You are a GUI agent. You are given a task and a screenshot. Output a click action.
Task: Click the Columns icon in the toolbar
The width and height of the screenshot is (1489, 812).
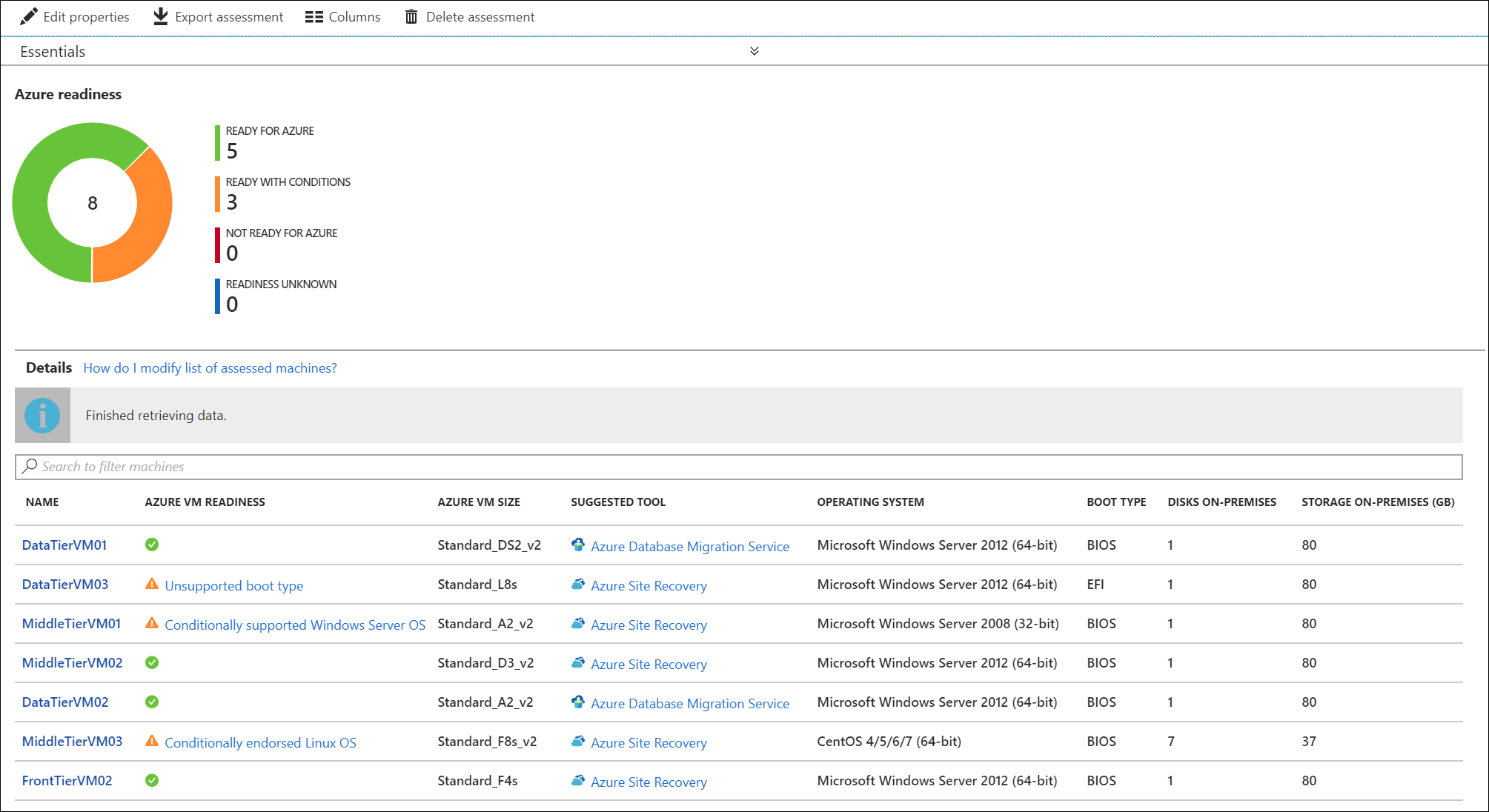click(314, 16)
